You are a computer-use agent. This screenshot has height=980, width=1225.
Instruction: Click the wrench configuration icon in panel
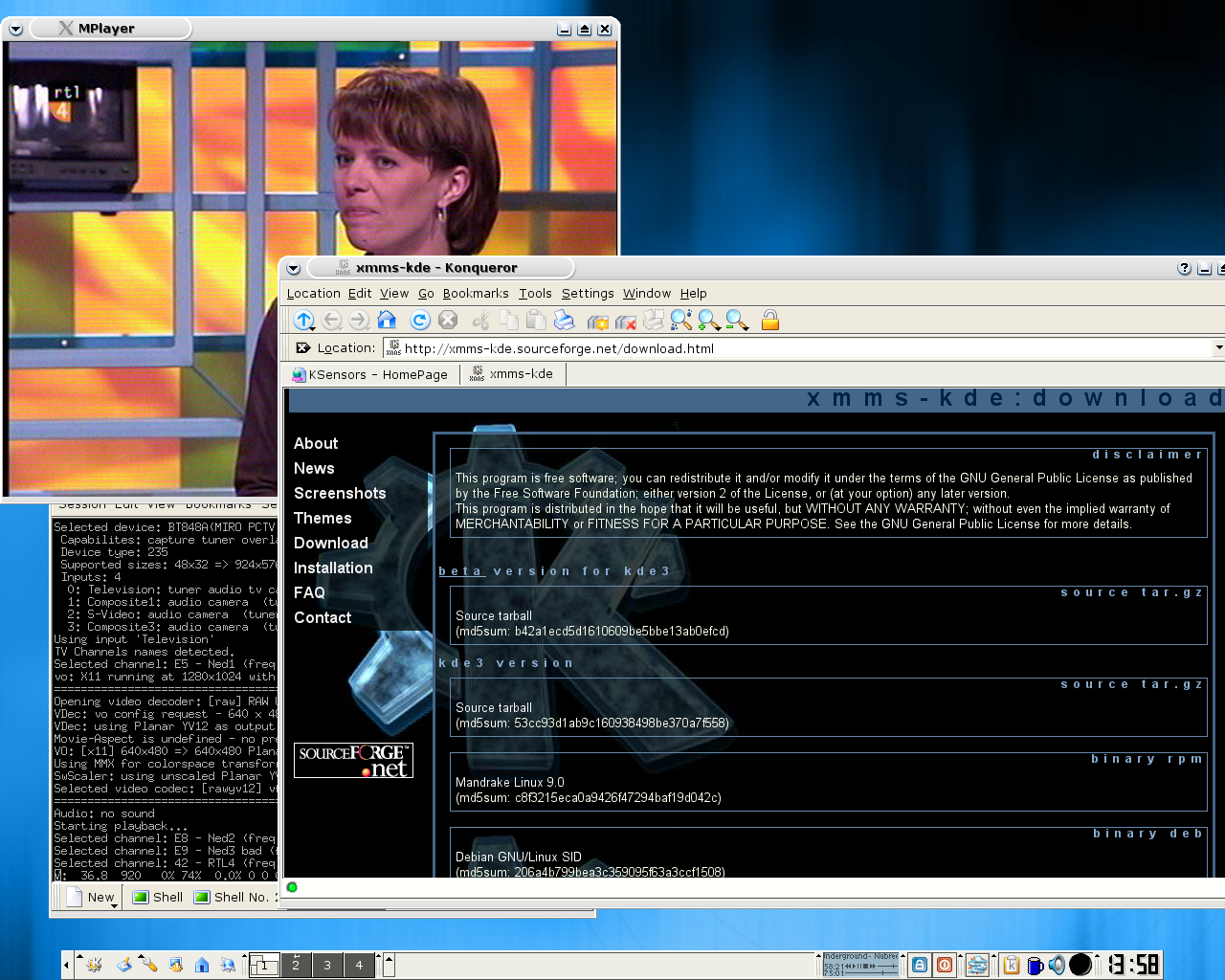tap(149, 965)
